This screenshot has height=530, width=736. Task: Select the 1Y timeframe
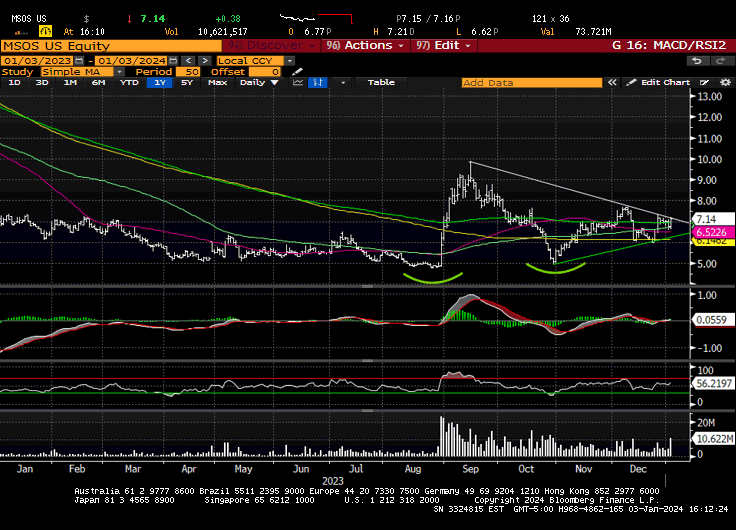[160, 83]
